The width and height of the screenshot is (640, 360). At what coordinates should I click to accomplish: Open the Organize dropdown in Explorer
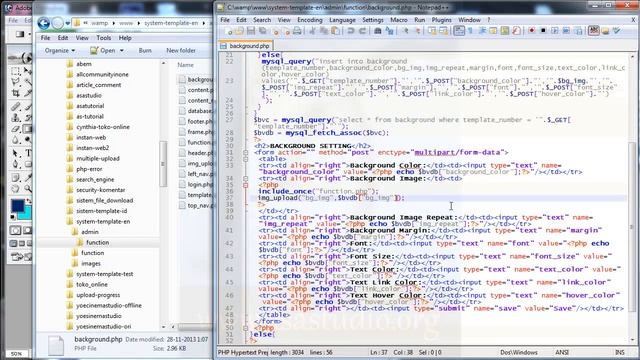point(60,51)
